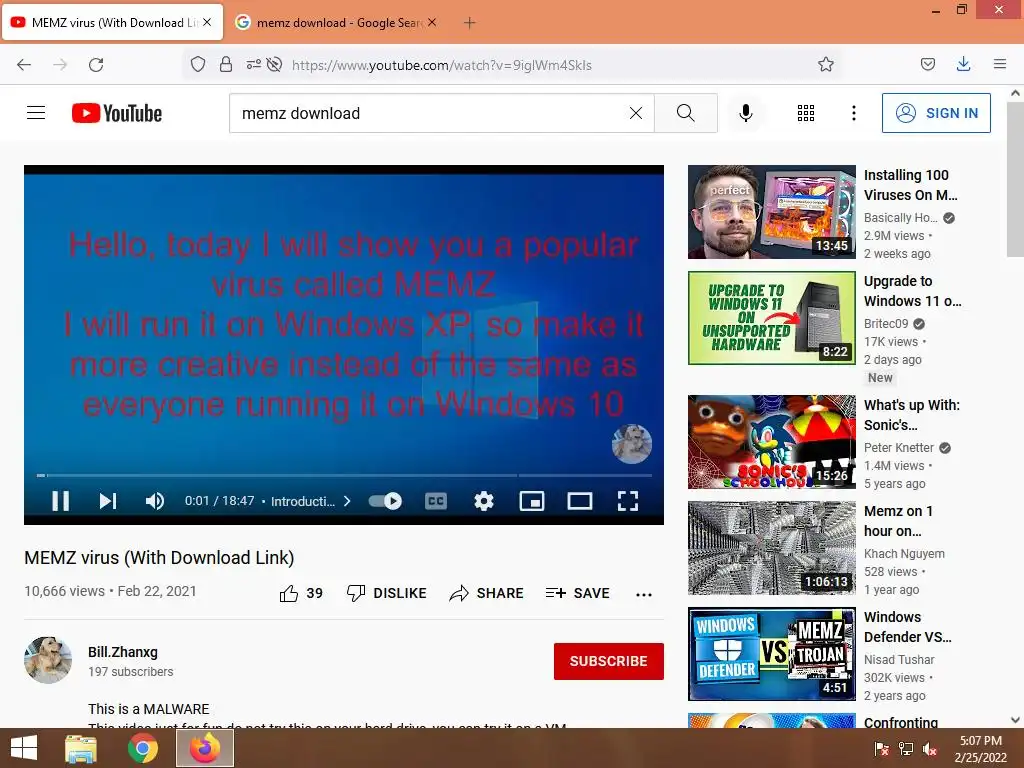Open File Explorer from taskbar
The height and width of the screenshot is (768, 1024).
tap(82, 748)
